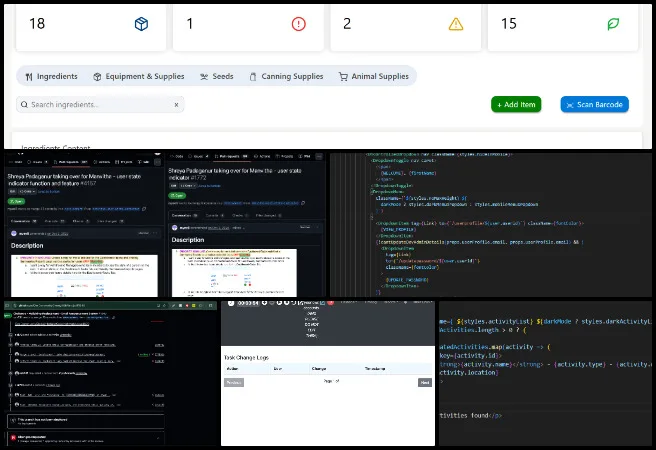
Task: Open the Ingredients tab
Action: pyautogui.click(x=52, y=77)
